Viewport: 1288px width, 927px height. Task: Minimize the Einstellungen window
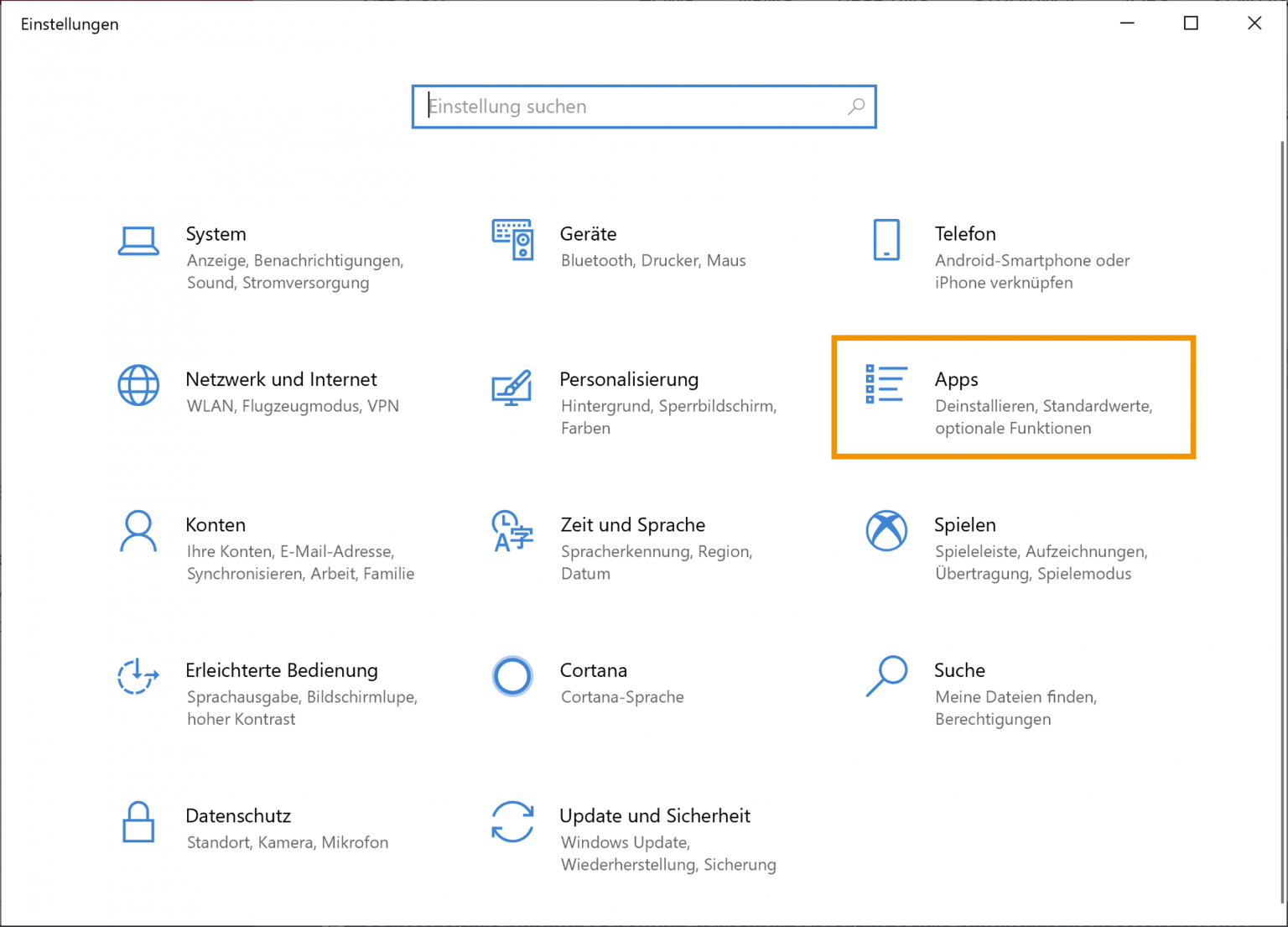pos(1127,23)
